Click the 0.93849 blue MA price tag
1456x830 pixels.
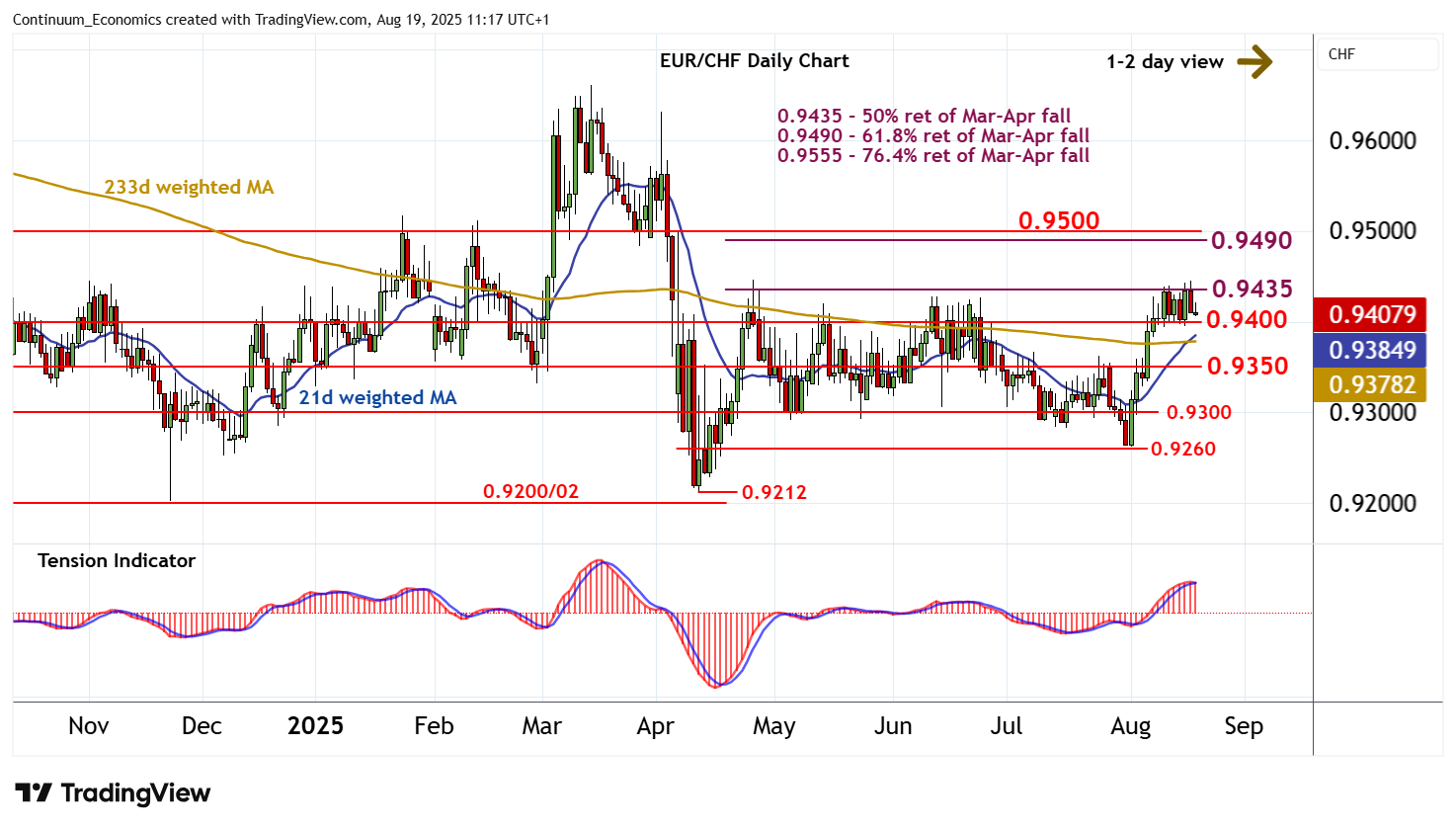click(1372, 350)
